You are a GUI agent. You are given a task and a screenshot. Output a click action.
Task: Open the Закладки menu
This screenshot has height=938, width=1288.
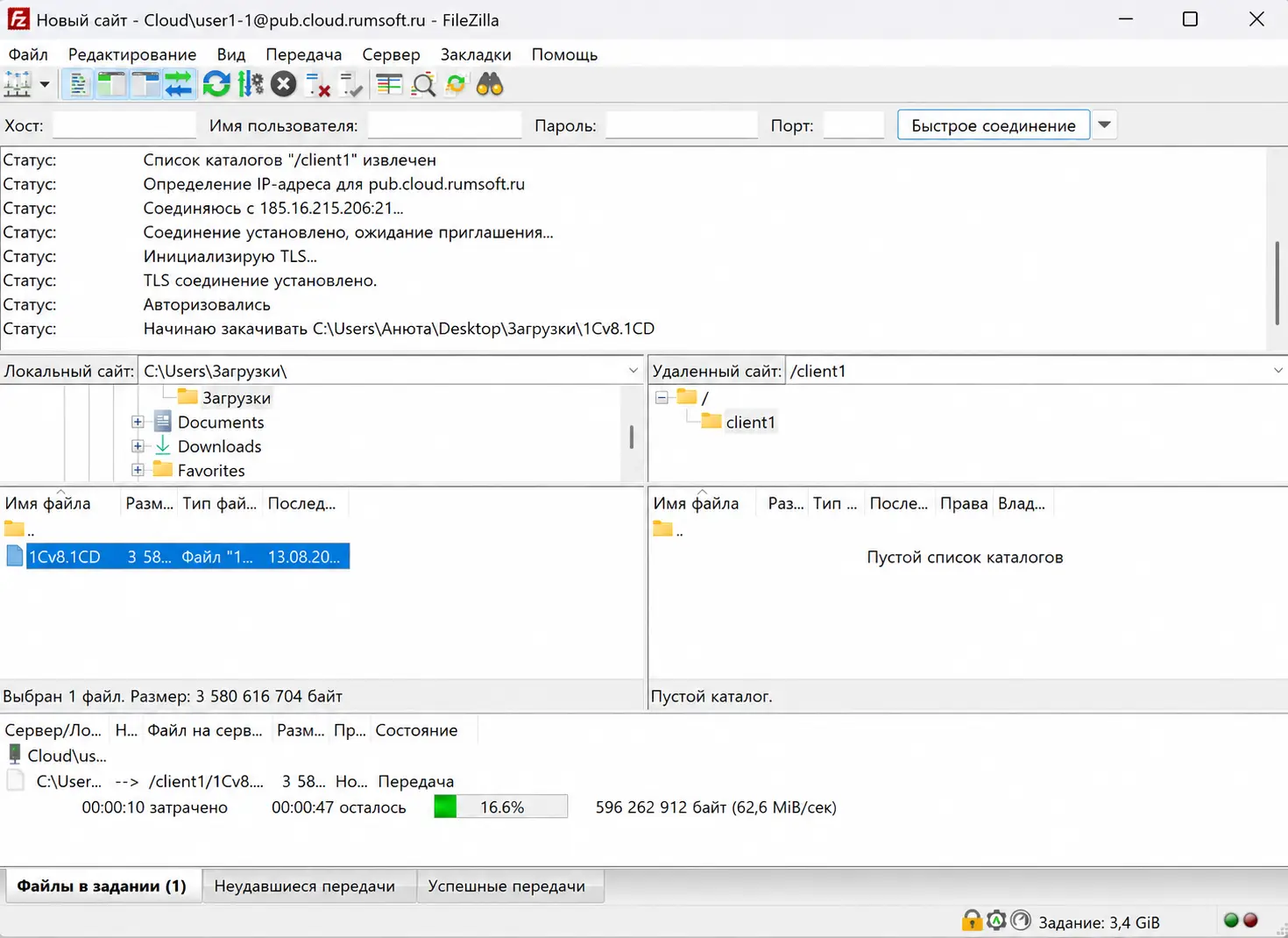476,54
